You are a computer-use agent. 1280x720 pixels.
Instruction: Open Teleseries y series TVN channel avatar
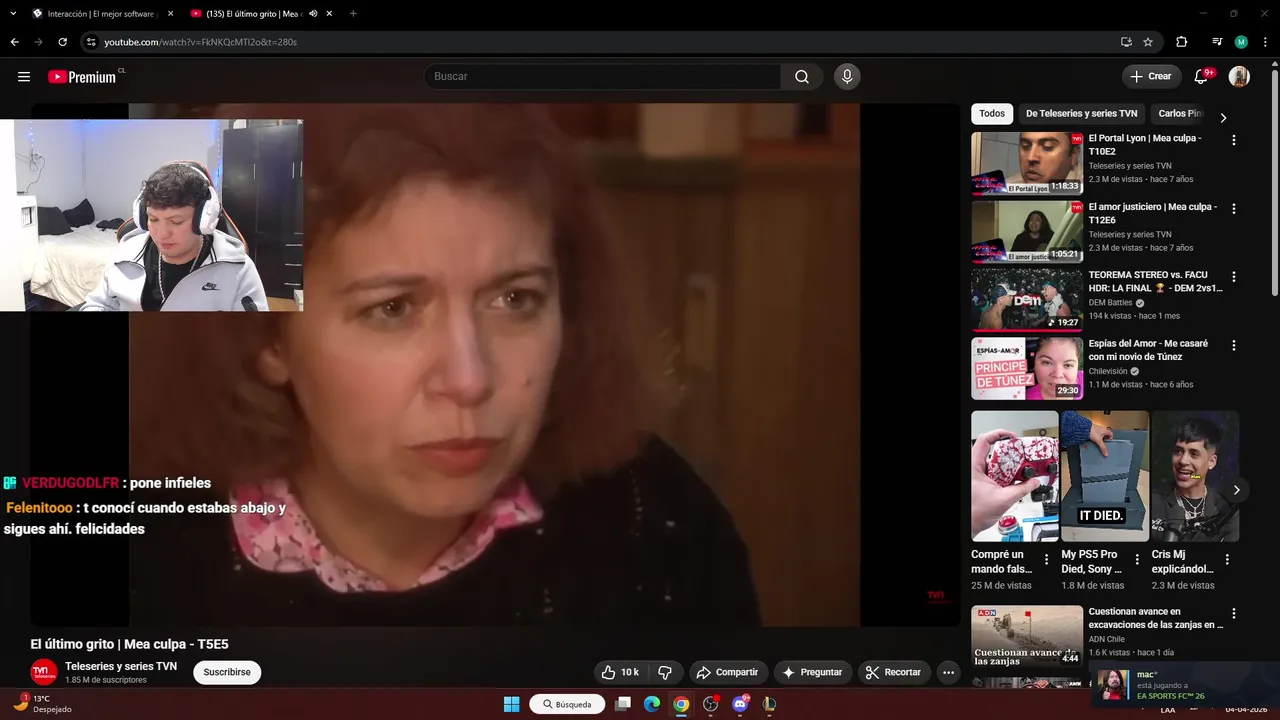tap(44, 673)
